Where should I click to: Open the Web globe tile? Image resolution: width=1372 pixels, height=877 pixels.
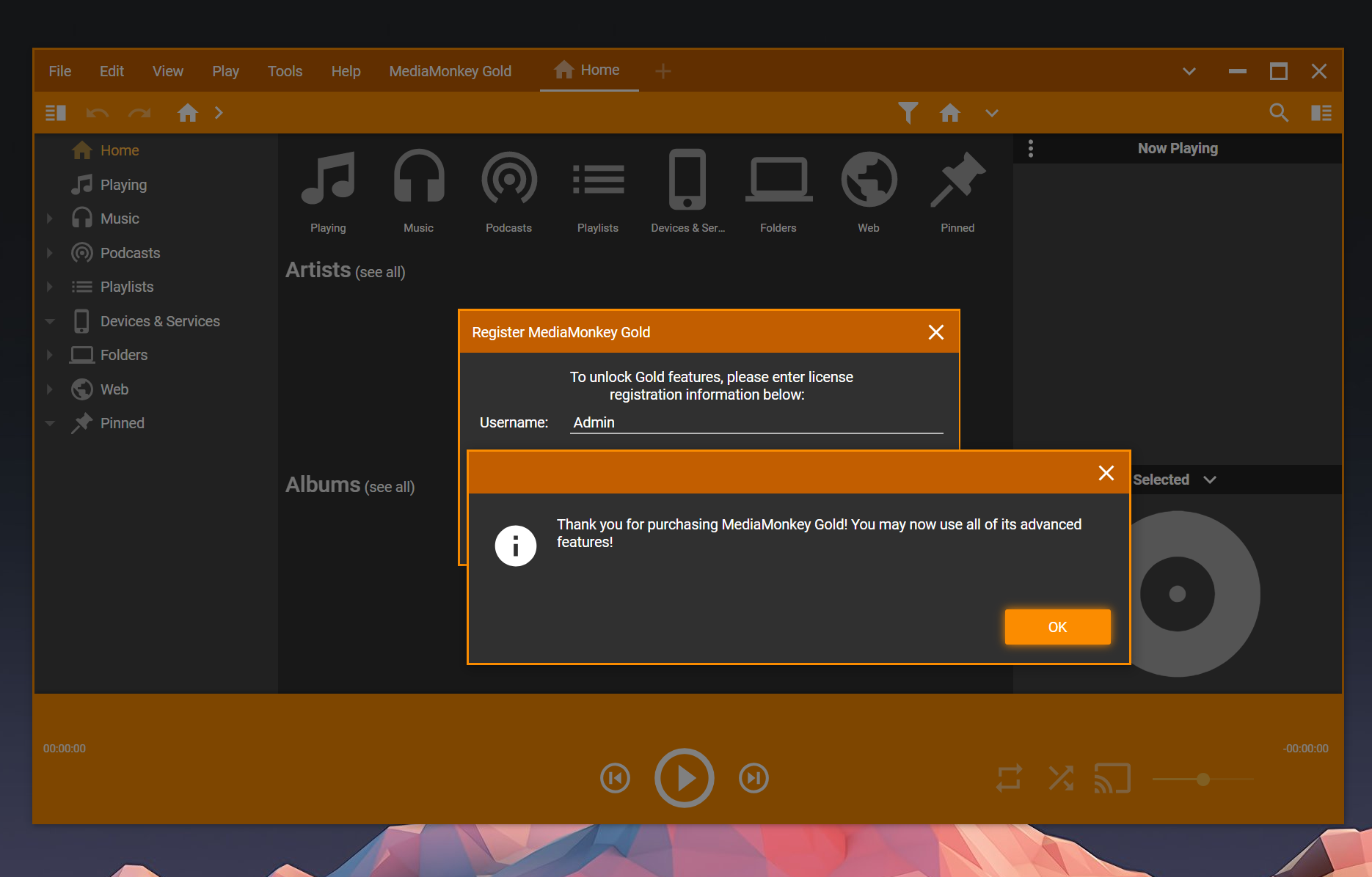869,191
